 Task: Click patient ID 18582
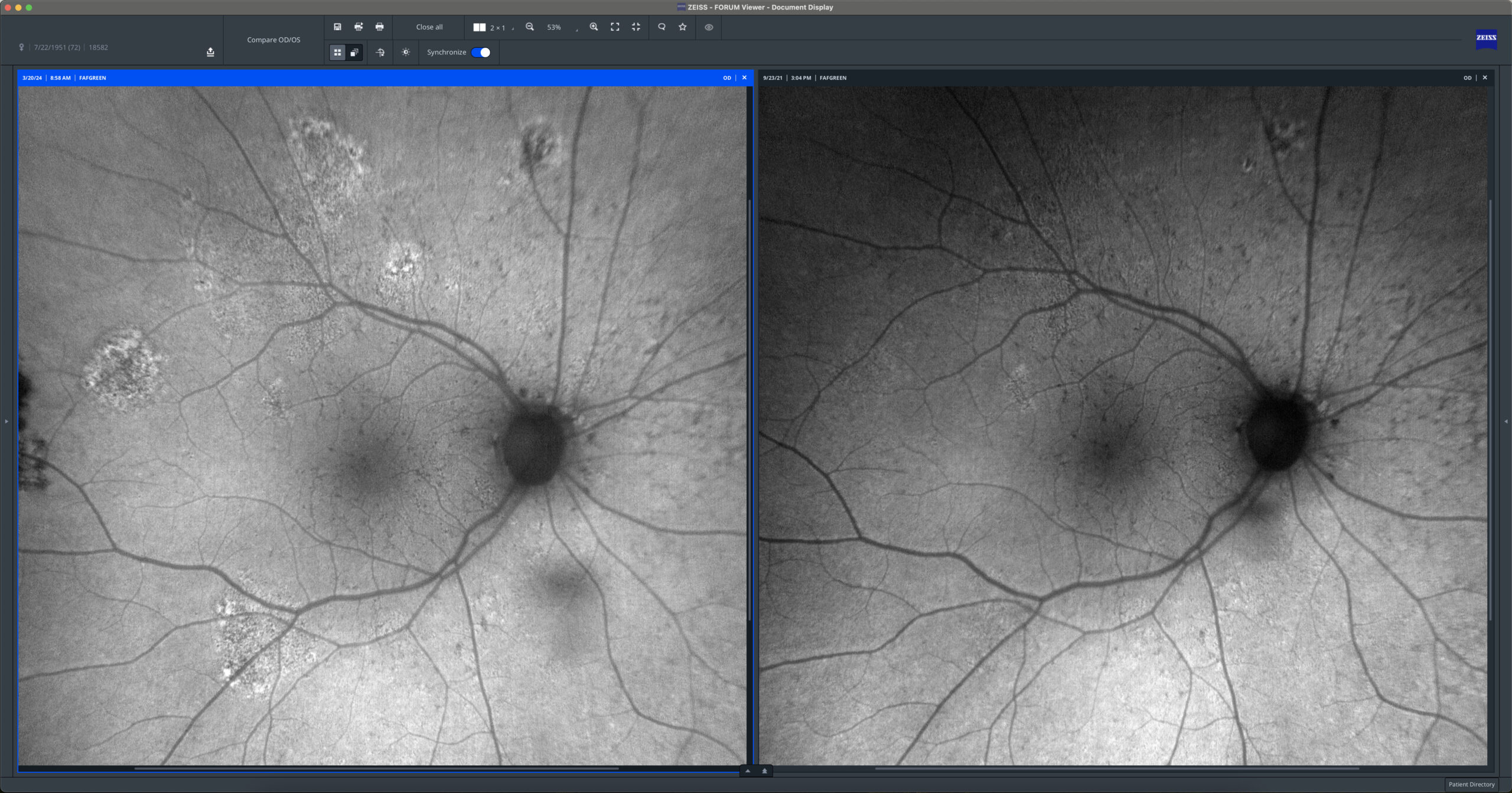pos(98,47)
